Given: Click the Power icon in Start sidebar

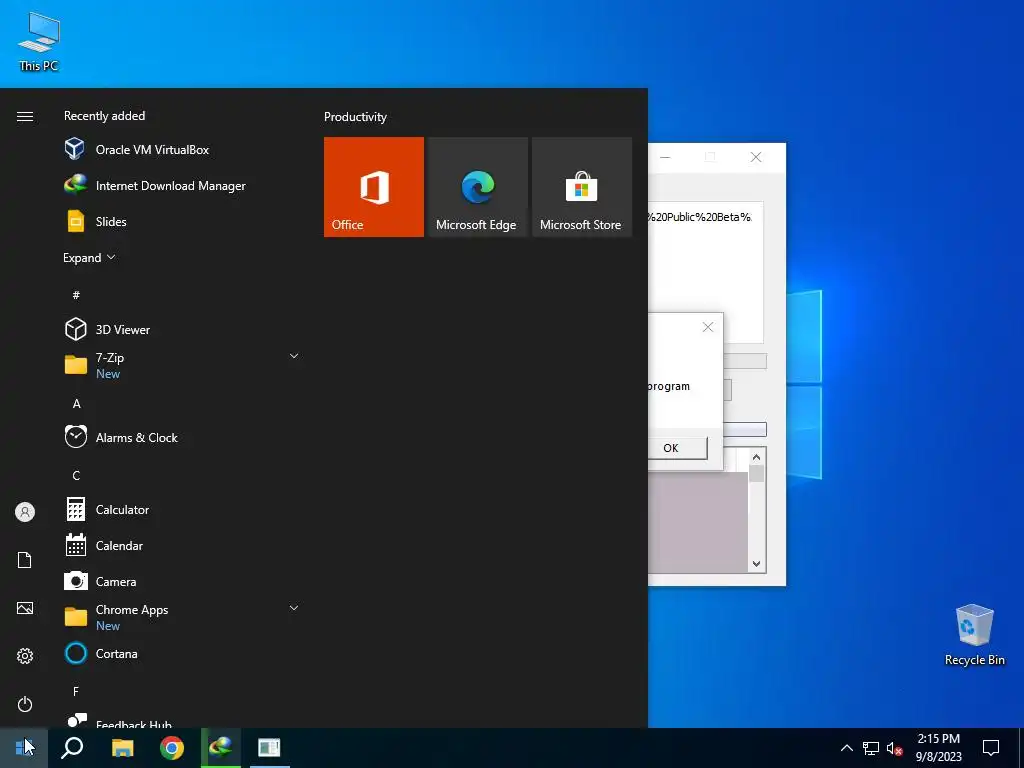Looking at the screenshot, I should click(x=25, y=704).
